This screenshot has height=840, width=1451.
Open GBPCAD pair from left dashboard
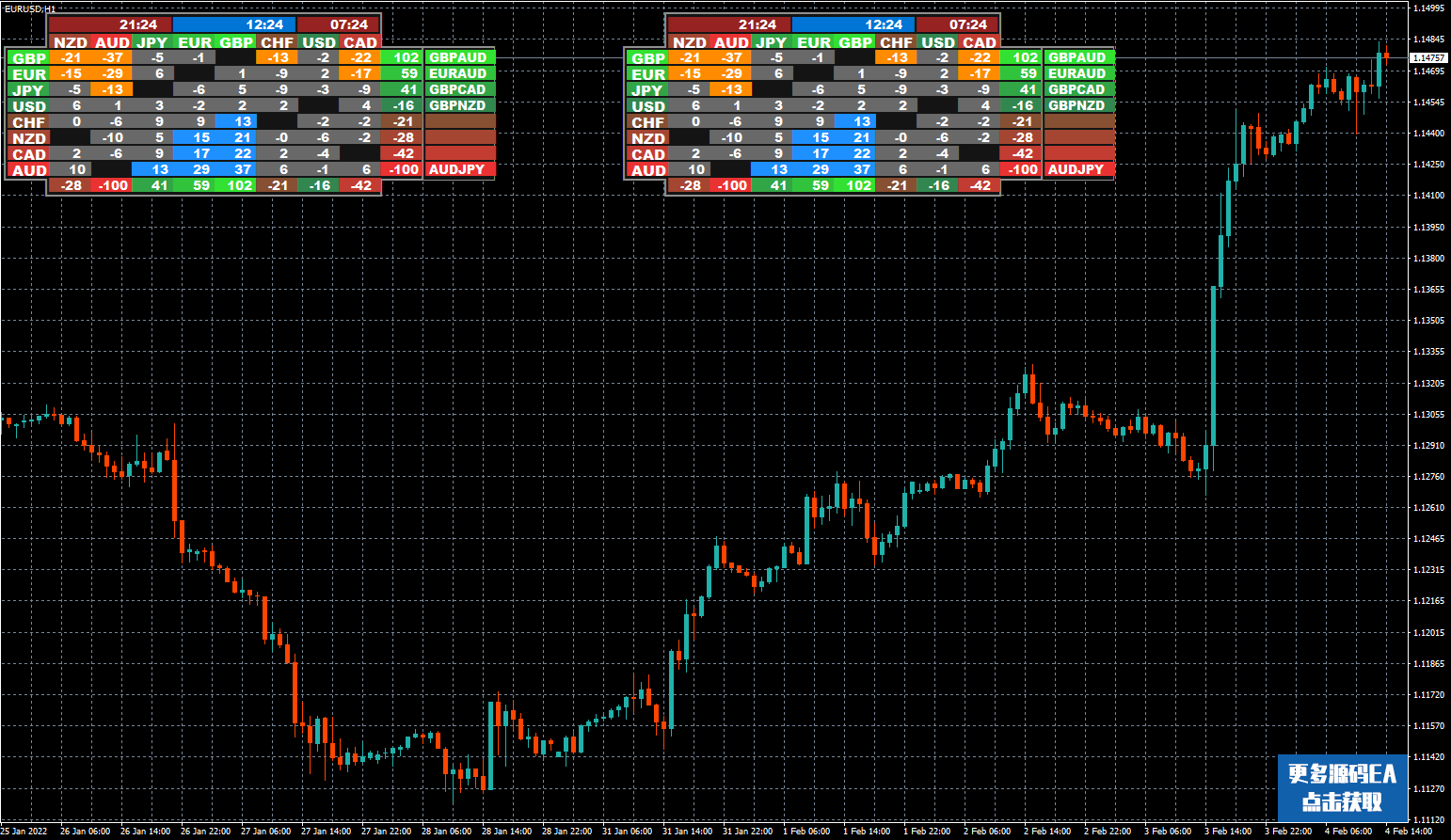pyautogui.click(x=458, y=89)
